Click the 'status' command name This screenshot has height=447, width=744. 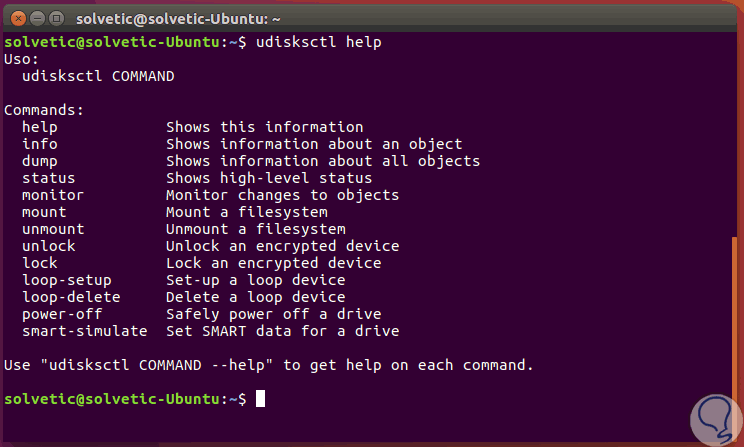coord(49,178)
